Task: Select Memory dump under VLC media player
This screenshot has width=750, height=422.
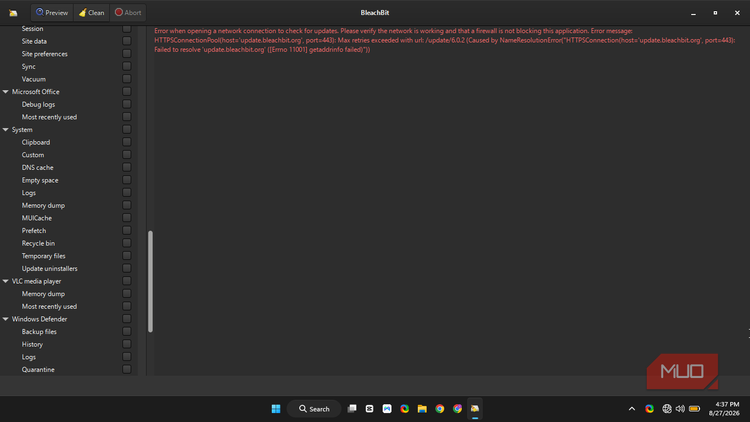Action: click(43, 294)
